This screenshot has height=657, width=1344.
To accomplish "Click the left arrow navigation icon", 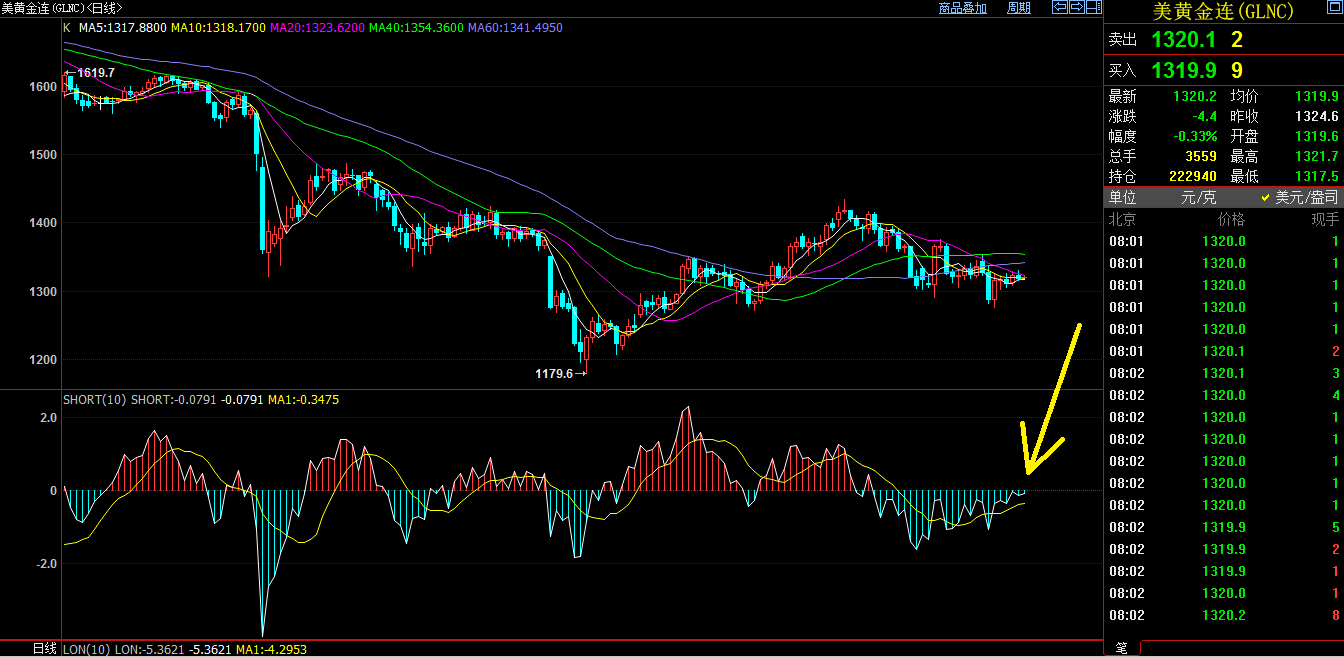I will (x=1060, y=7).
